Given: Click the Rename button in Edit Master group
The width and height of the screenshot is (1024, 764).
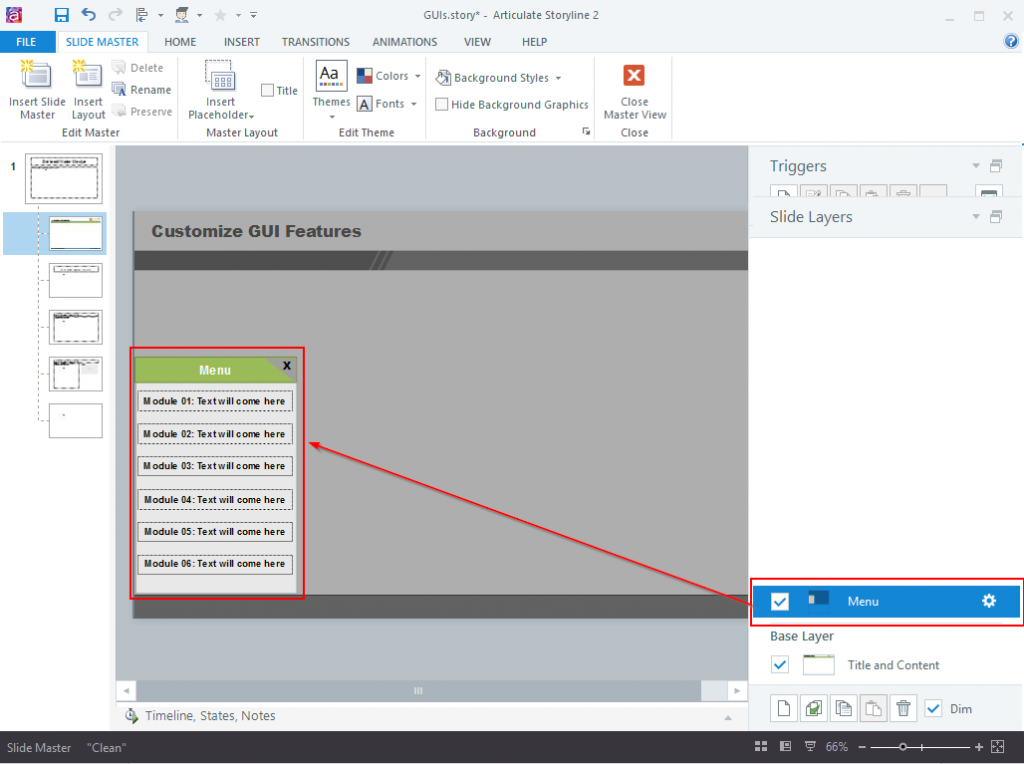Looking at the screenshot, I should [x=142, y=89].
